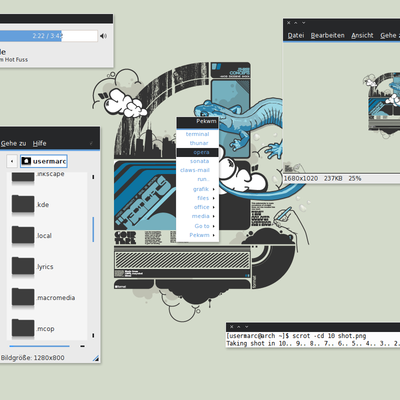Open the Ansicht menu in image viewer
This screenshot has width=400, height=400.
pyautogui.click(x=362, y=35)
